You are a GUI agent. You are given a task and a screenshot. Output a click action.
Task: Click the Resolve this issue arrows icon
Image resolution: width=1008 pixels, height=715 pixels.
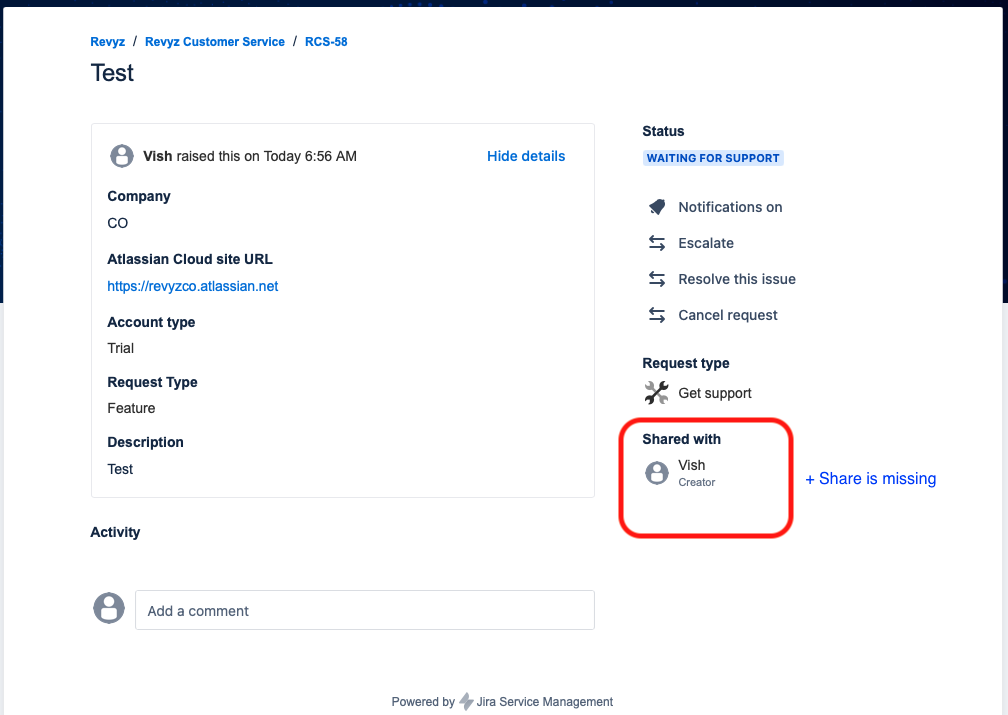click(656, 279)
